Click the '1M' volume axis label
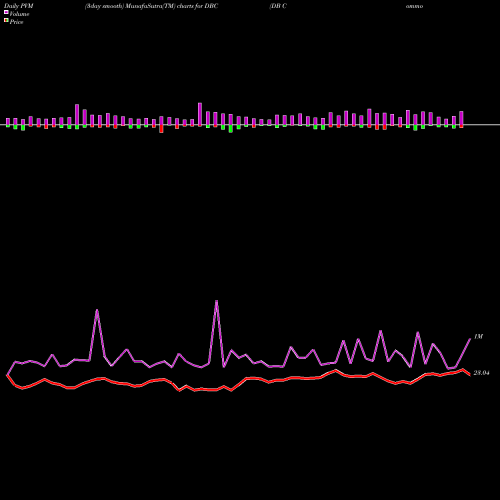The height and width of the screenshot is (500, 500). click(478, 337)
